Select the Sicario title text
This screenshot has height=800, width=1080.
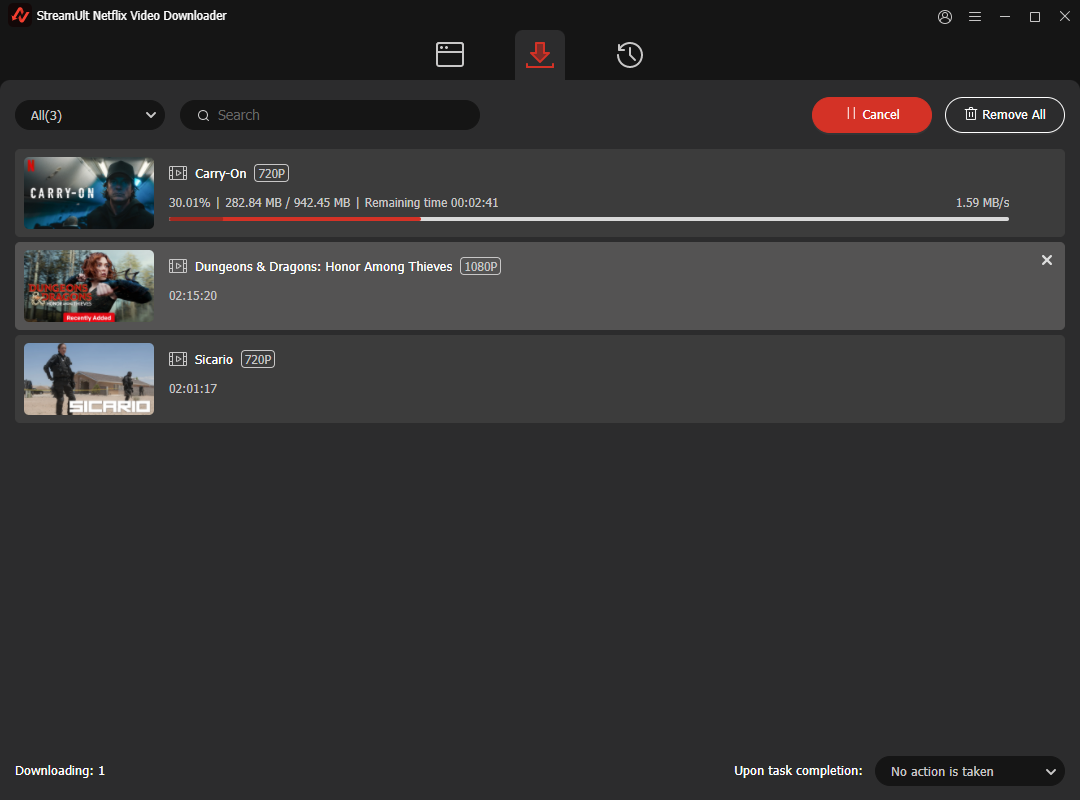[x=214, y=360]
